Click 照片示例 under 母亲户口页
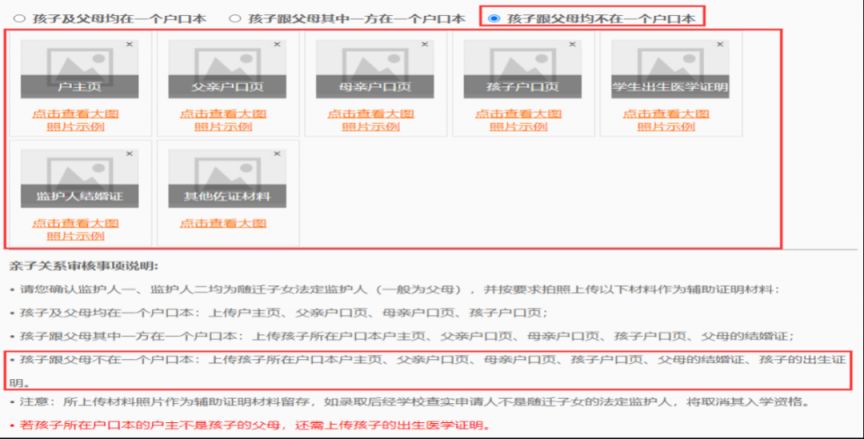Viewport: 864px width, 439px height. (x=371, y=127)
